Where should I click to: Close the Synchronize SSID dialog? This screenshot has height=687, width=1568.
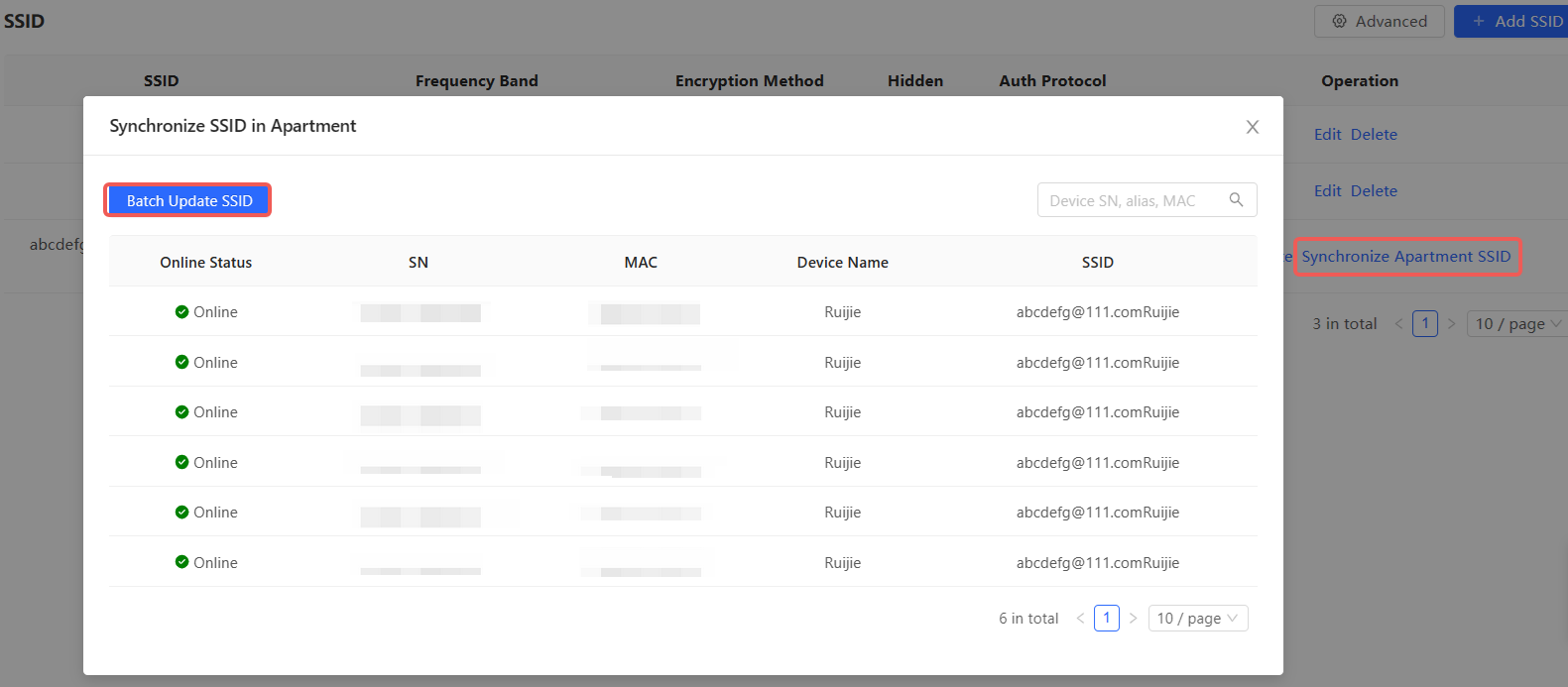tap(1253, 127)
